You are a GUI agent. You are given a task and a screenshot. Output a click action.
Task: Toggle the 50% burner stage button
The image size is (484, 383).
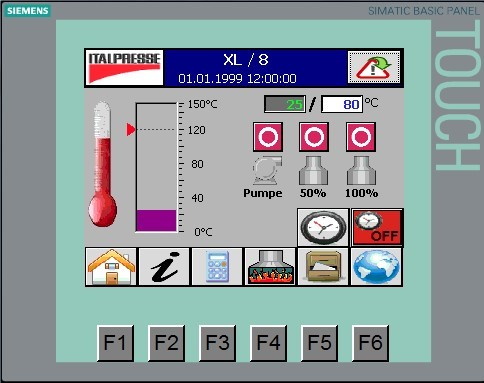click(314, 137)
